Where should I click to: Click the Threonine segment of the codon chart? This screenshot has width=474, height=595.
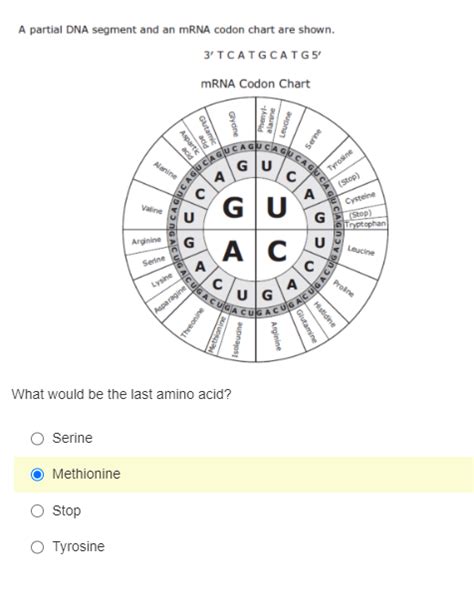[x=192, y=323]
